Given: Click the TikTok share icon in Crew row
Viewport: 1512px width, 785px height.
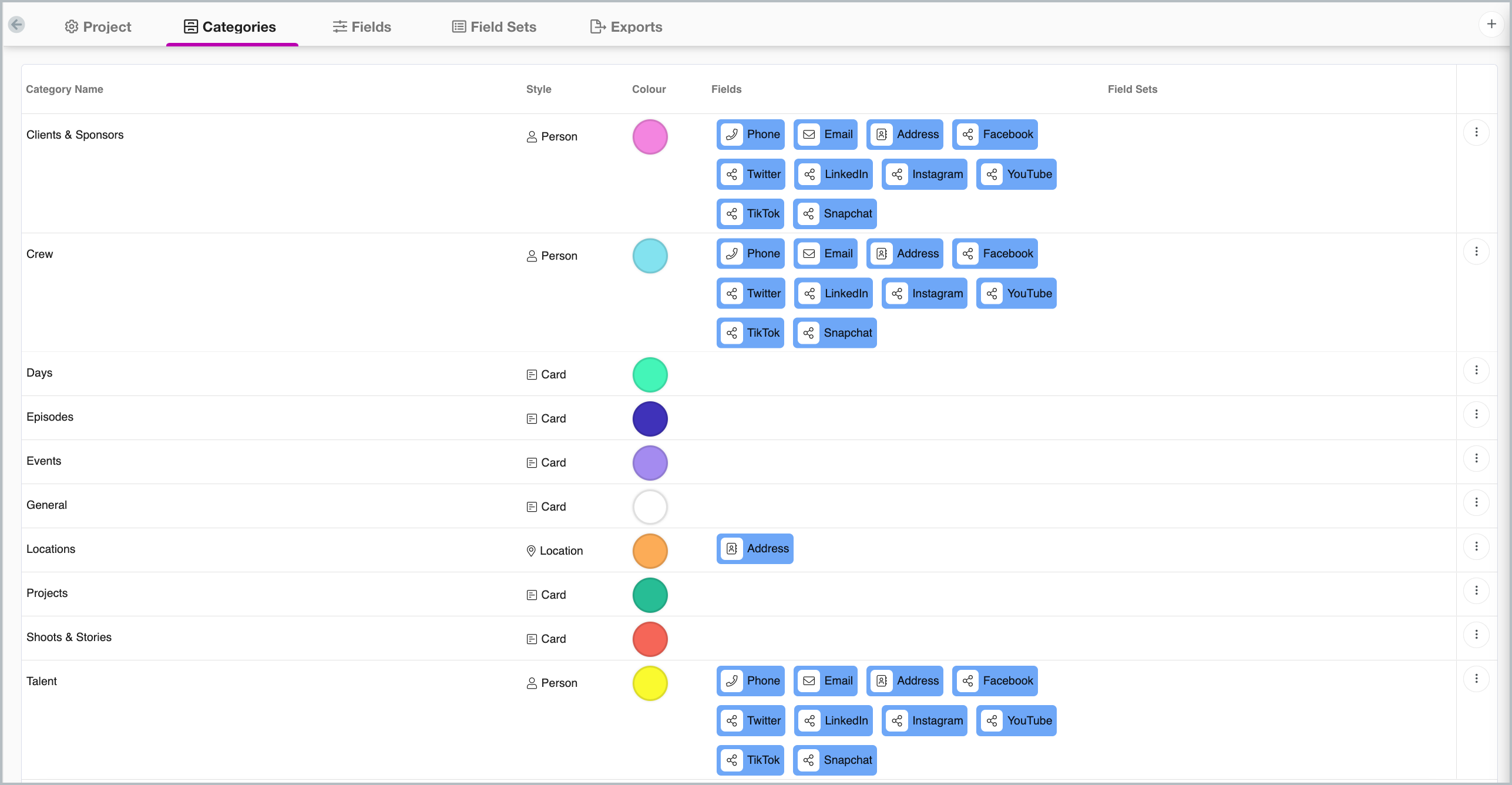Looking at the screenshot, I should tap(732, 333).
